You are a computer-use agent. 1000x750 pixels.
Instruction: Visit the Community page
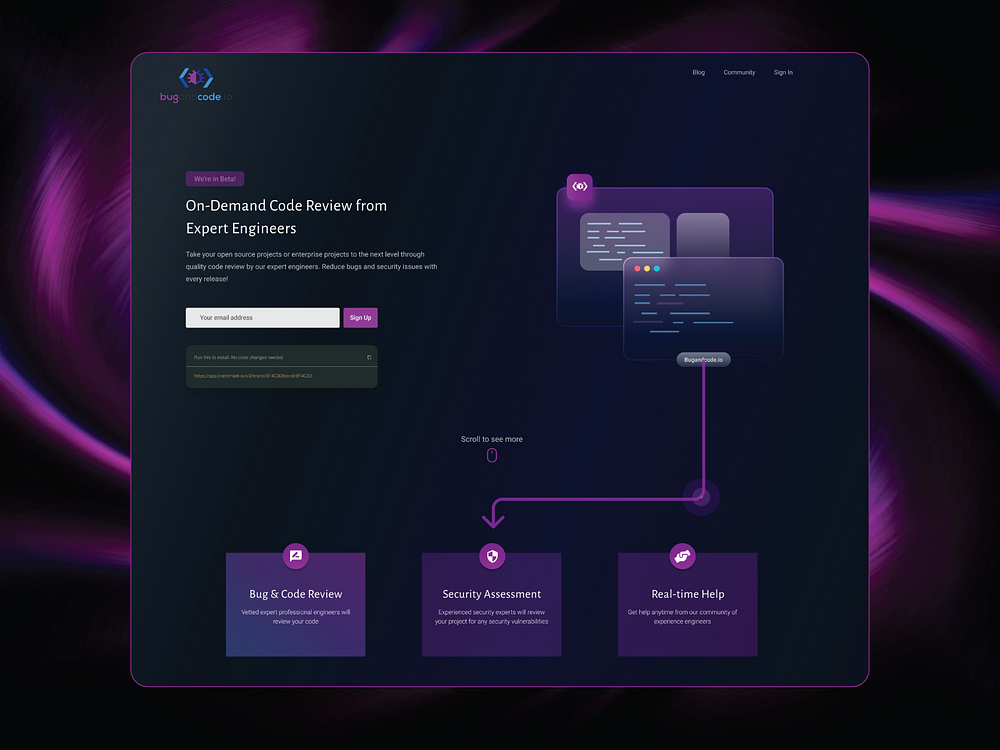point(739,72)
